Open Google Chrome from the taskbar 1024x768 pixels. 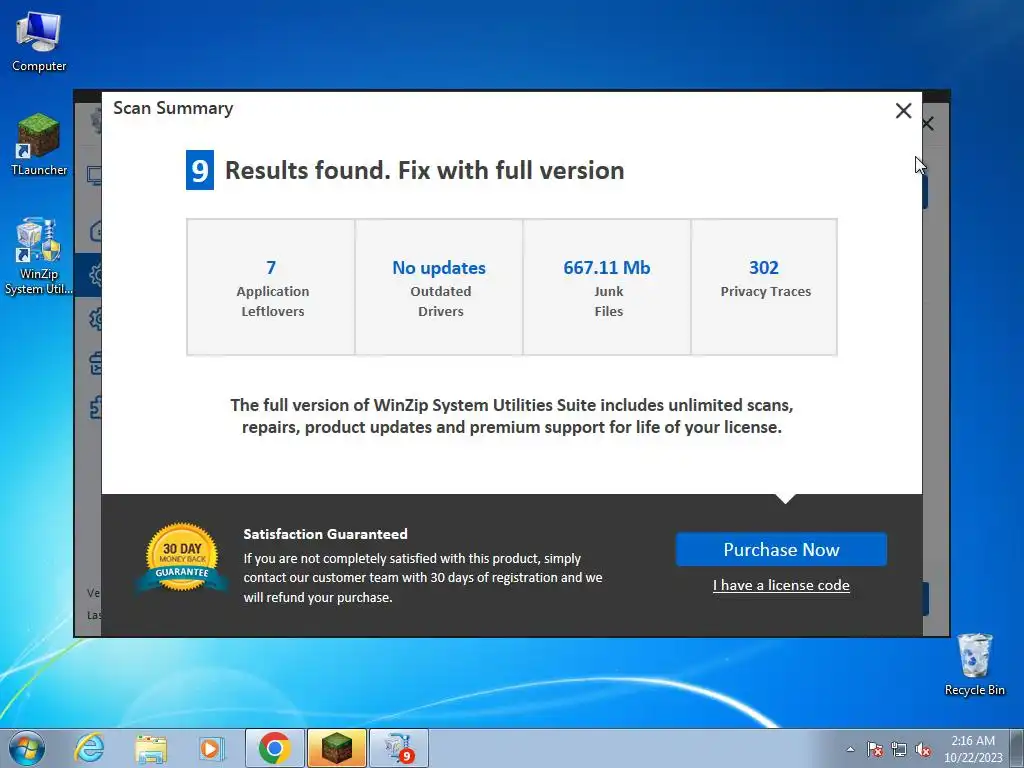pos(274,748)
